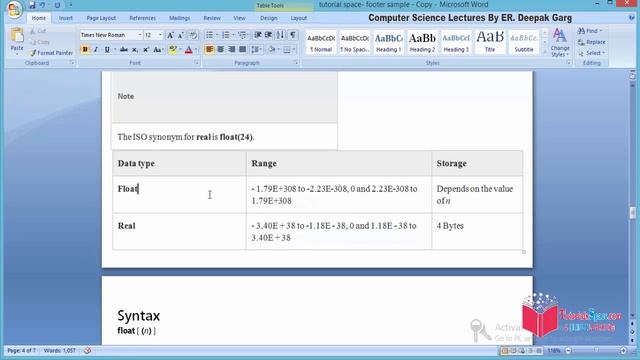Viewport: 640px width, 360px height.
Task: Switch to the Page Layout tab
Action: (x=101, y=18)
